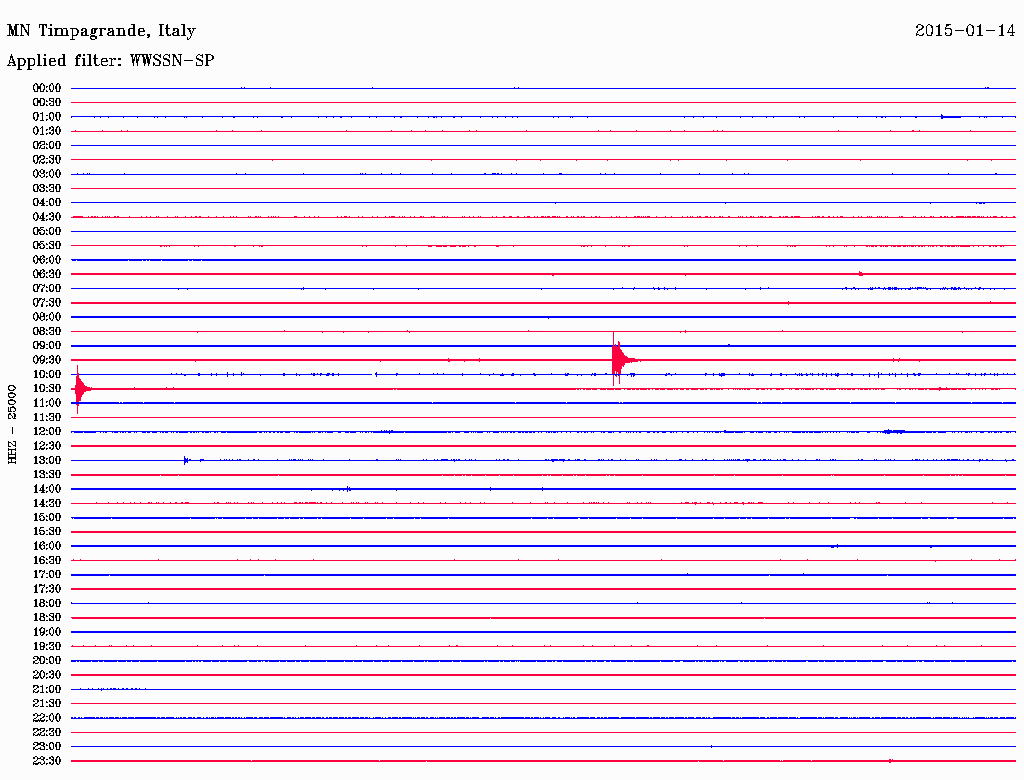Select the 18:00 time label

pyautogui.click(x=47, y=604)
